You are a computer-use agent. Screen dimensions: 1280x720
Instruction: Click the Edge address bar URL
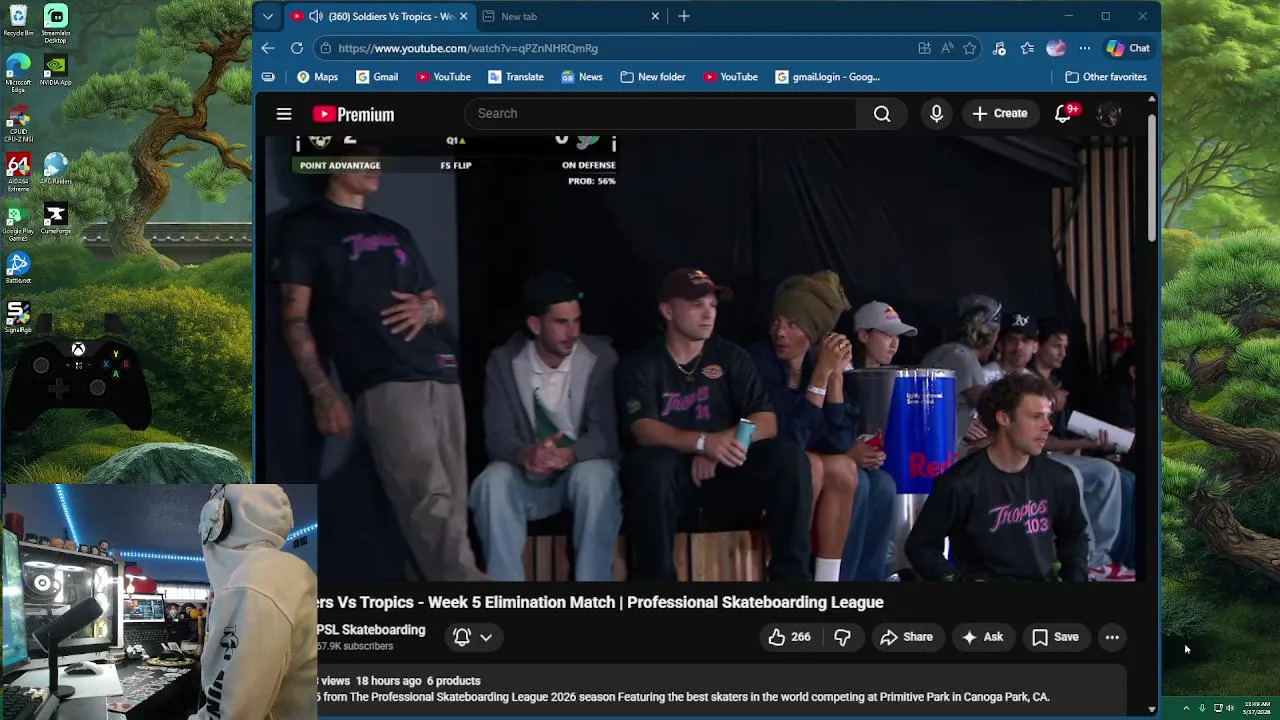click(468, 48)
